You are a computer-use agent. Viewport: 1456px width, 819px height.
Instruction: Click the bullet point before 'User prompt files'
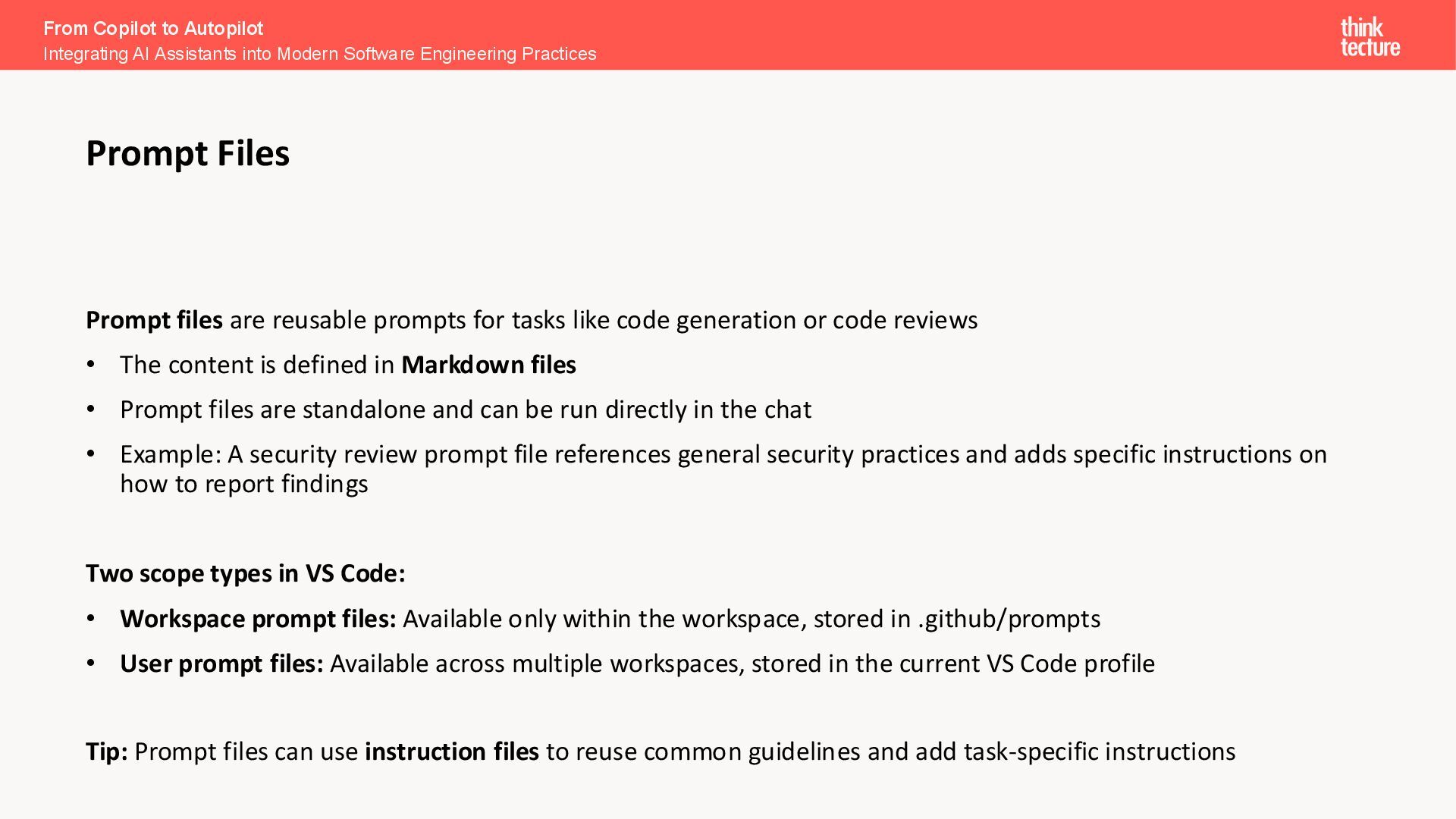91,664
